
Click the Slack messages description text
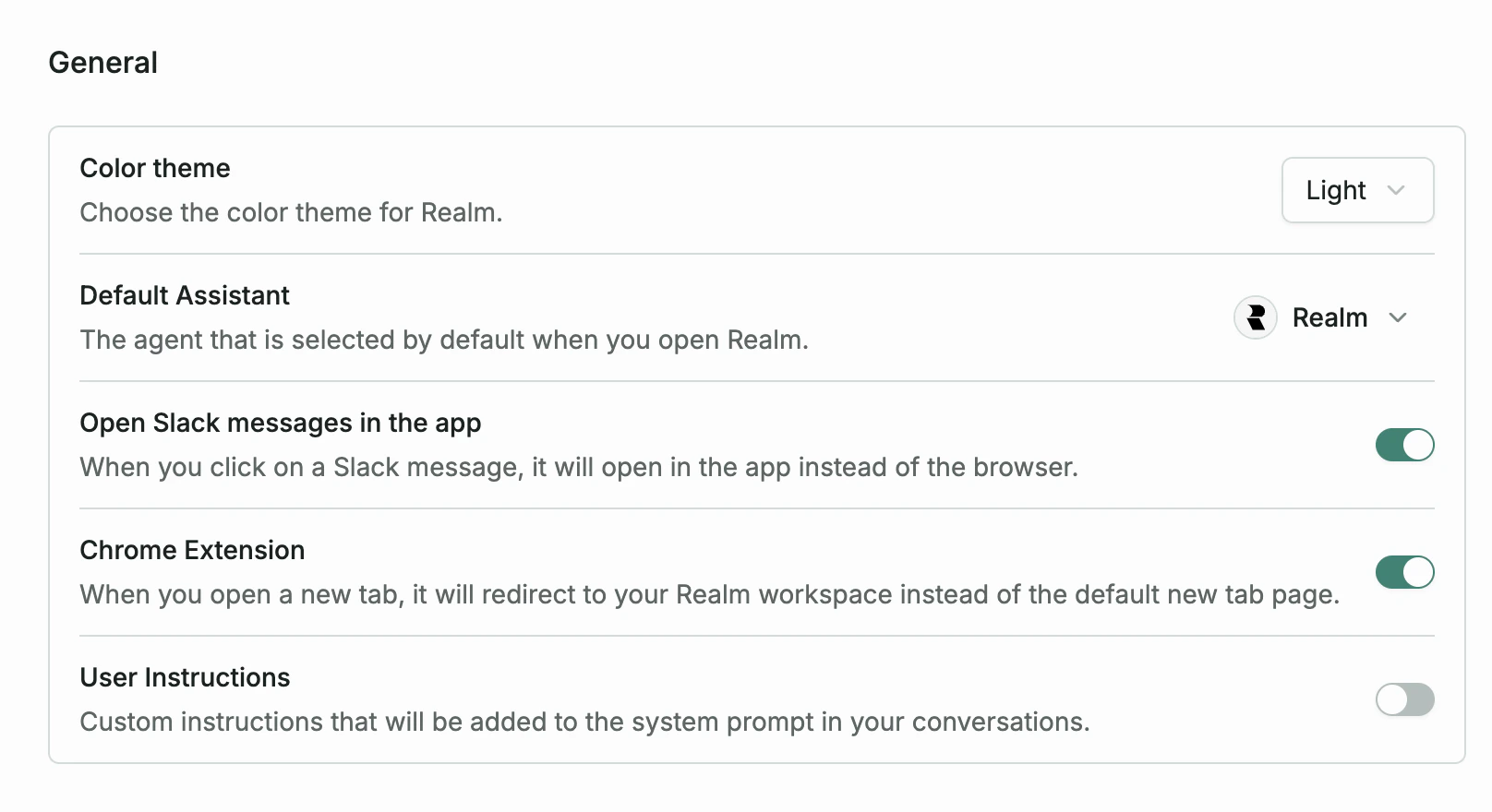579,467
